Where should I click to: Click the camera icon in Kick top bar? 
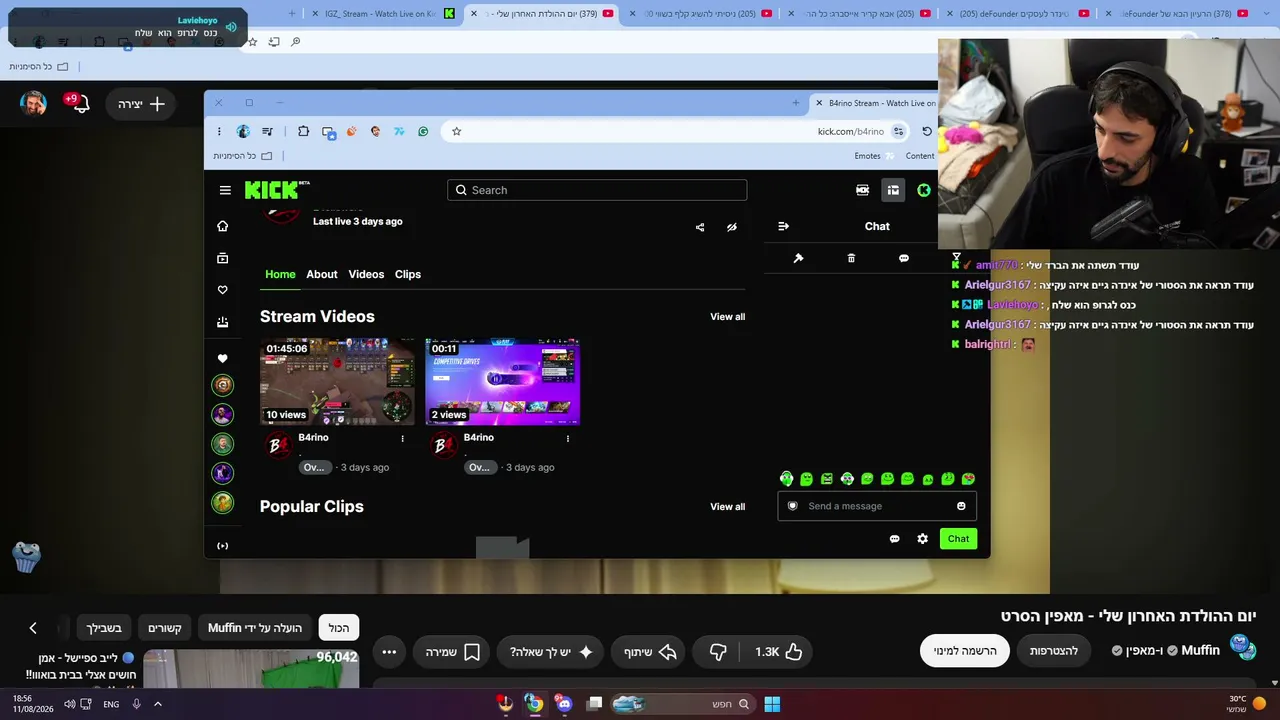point(862,190)
